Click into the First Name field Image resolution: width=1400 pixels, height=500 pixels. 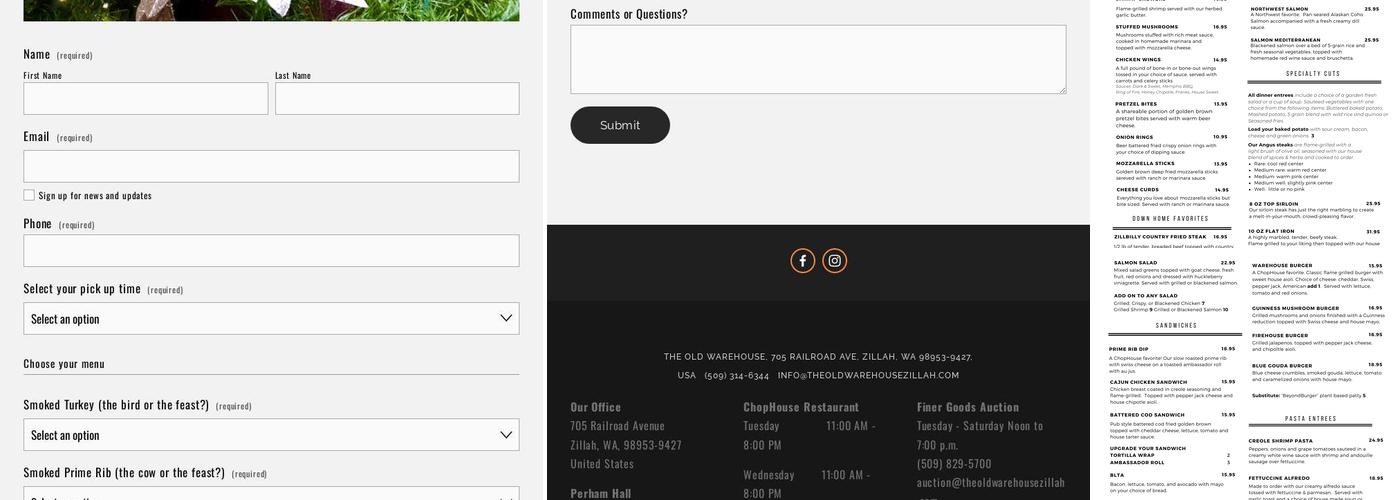tap(146, 99)
